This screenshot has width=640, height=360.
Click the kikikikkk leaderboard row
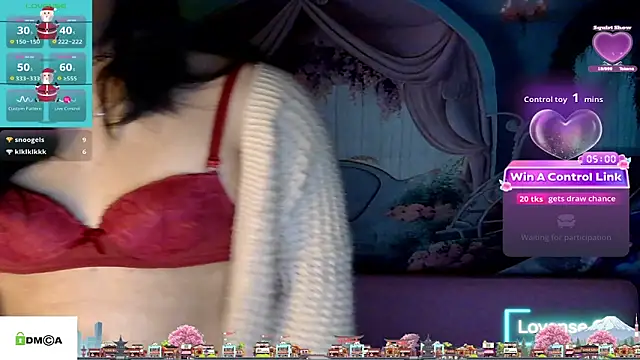click(46, 151)
